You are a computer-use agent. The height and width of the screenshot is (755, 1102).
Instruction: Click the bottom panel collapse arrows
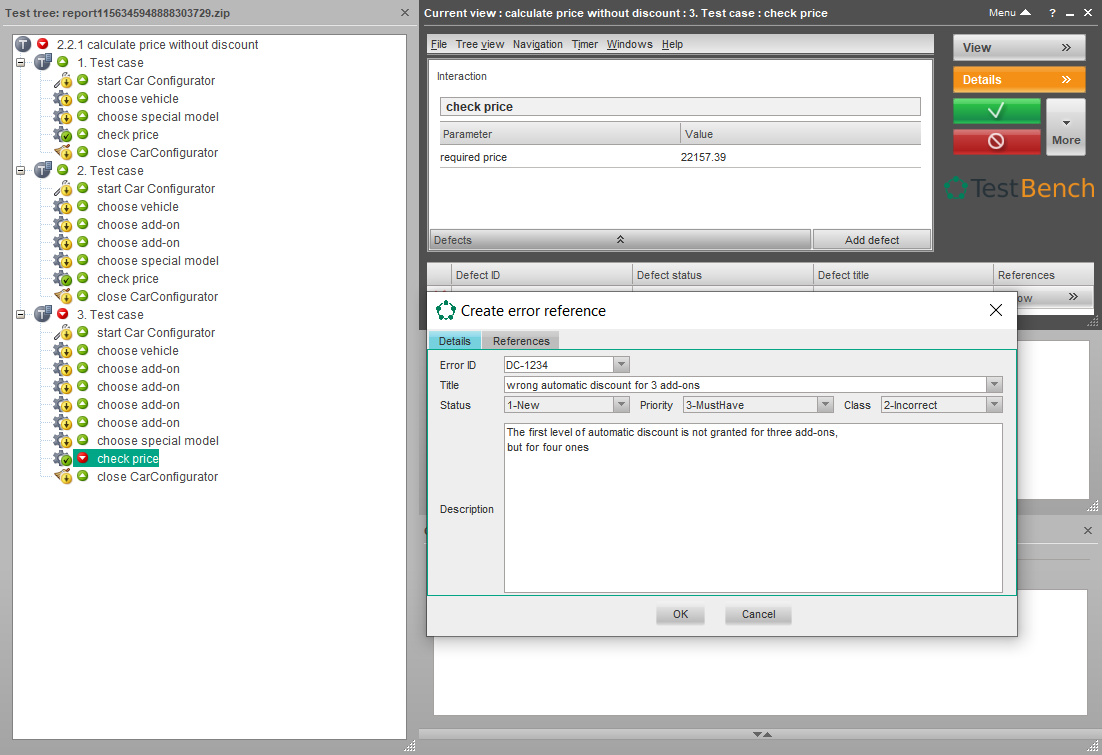[762, 734]
